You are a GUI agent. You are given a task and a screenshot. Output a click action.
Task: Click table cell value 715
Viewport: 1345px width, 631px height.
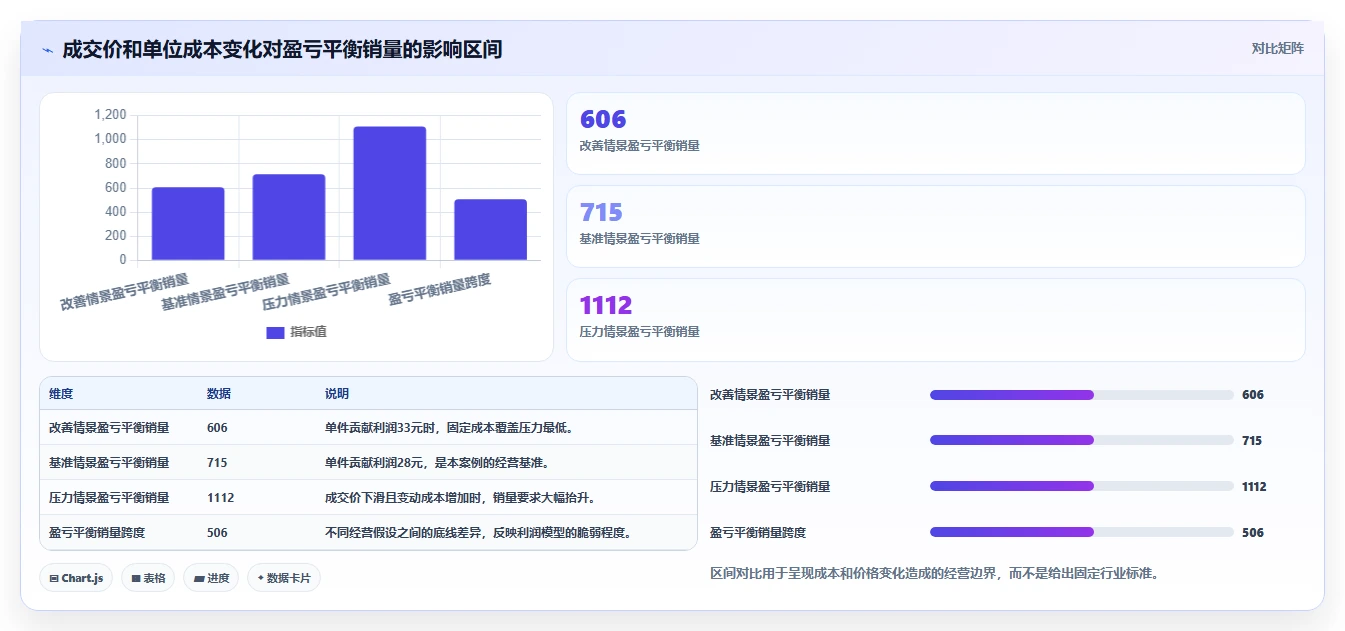(x=217, y=463)
